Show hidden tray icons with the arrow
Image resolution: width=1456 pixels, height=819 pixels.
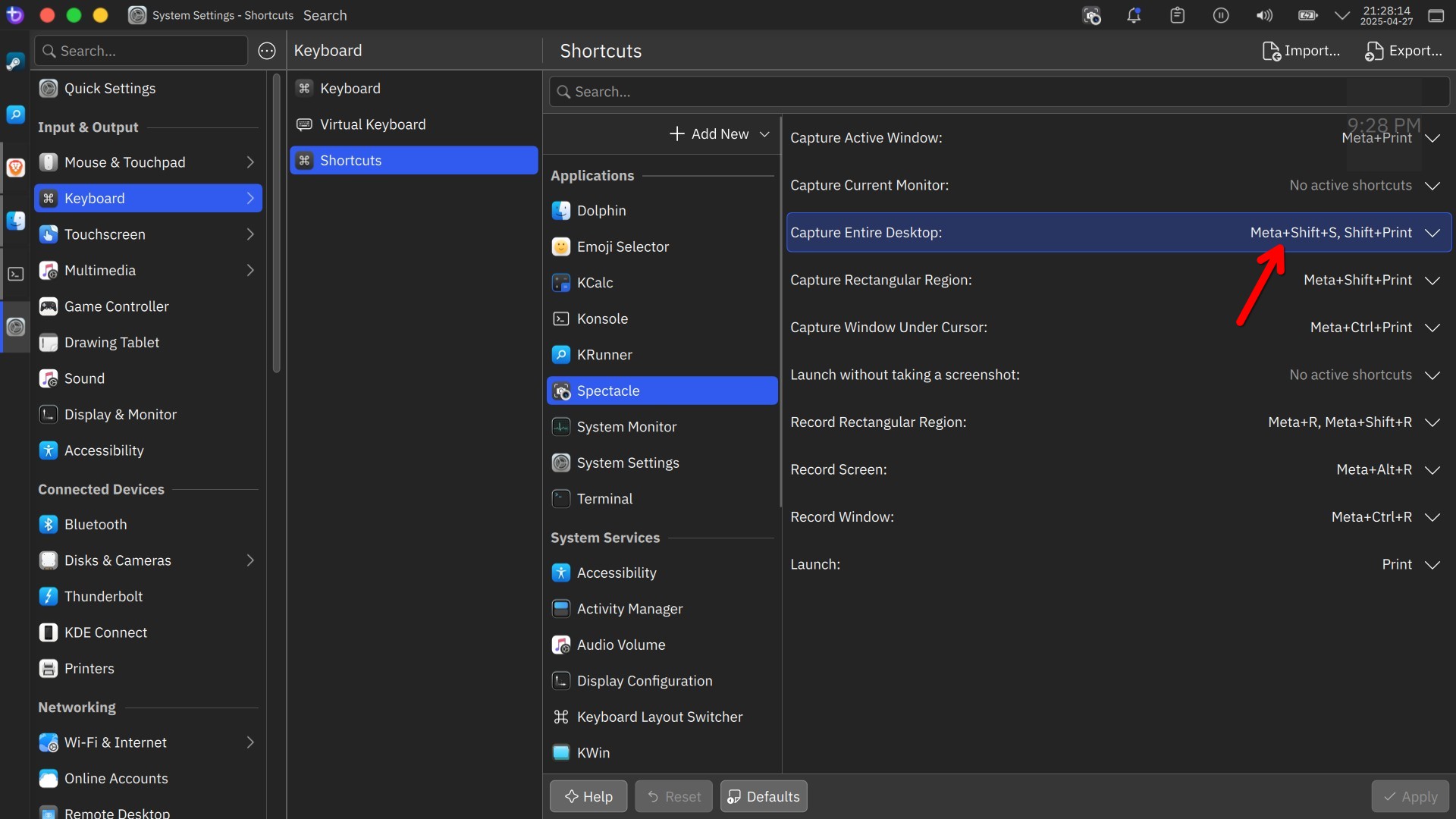point(1342,15)
